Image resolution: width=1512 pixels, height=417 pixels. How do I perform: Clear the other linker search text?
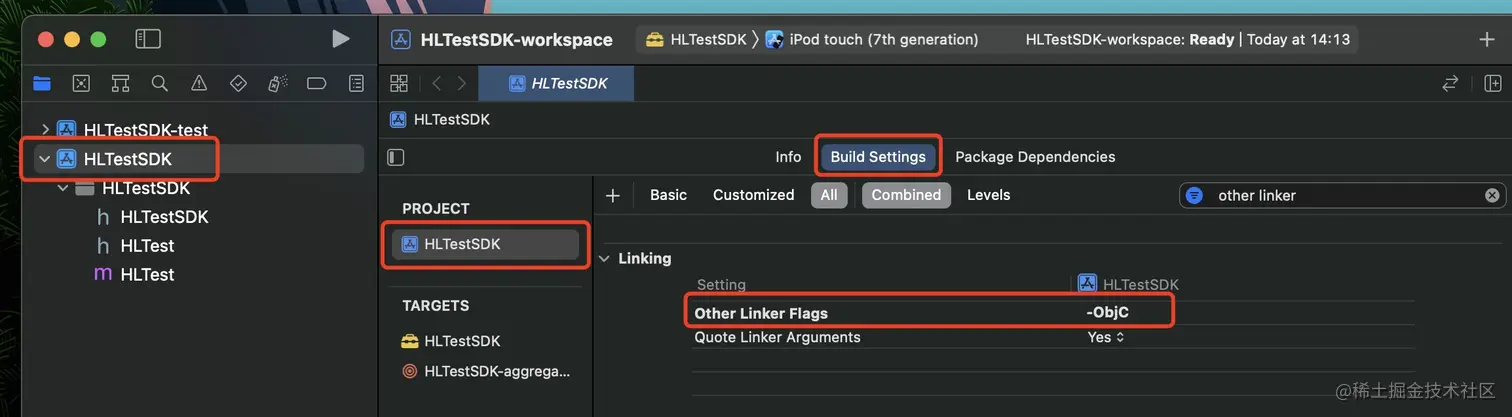[1492, 195]
